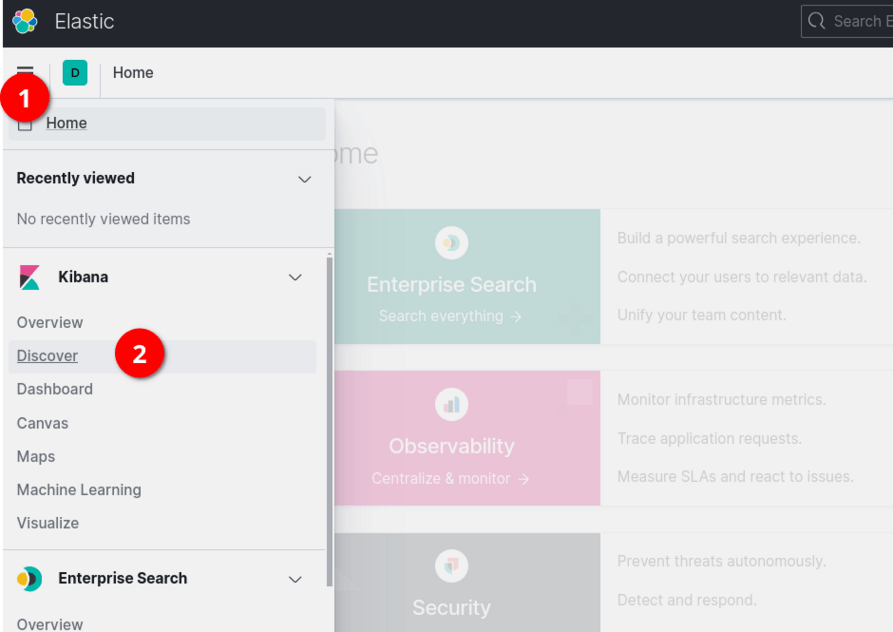Click the Security card icon

tap(451, 566)
